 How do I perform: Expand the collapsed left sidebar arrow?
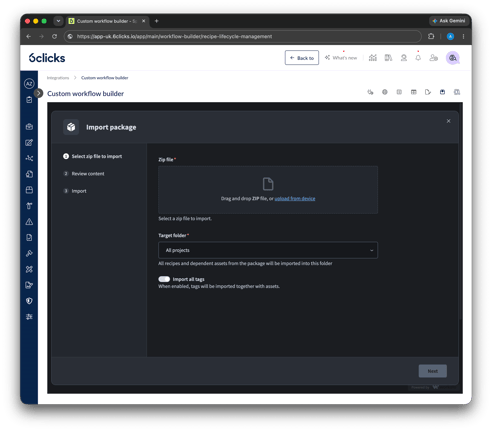39,93
